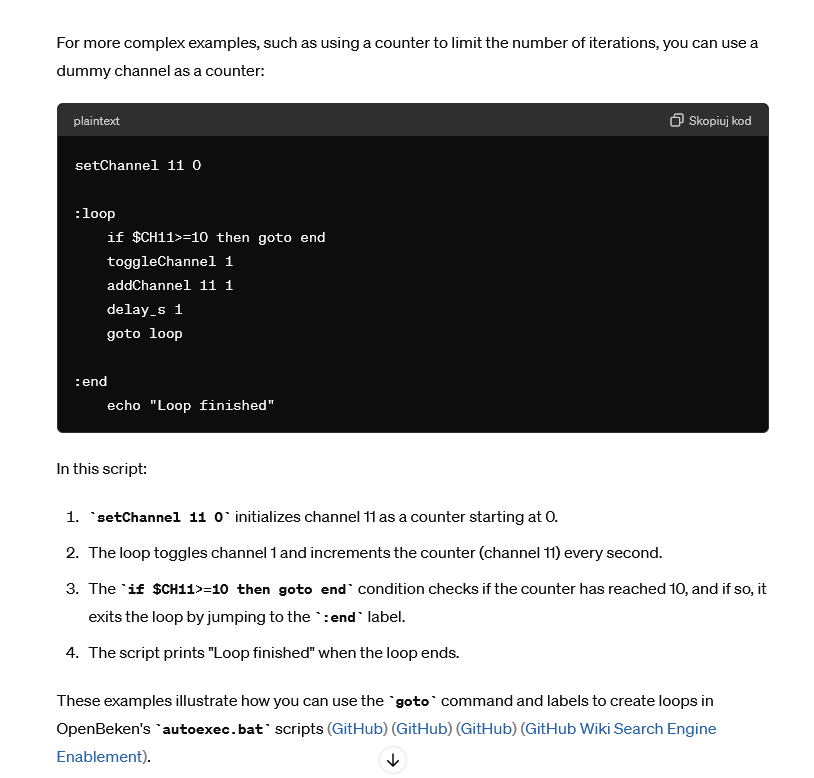Open the first GitHub source link
This screenshot has height=778, width=814.
click(358, 729)
